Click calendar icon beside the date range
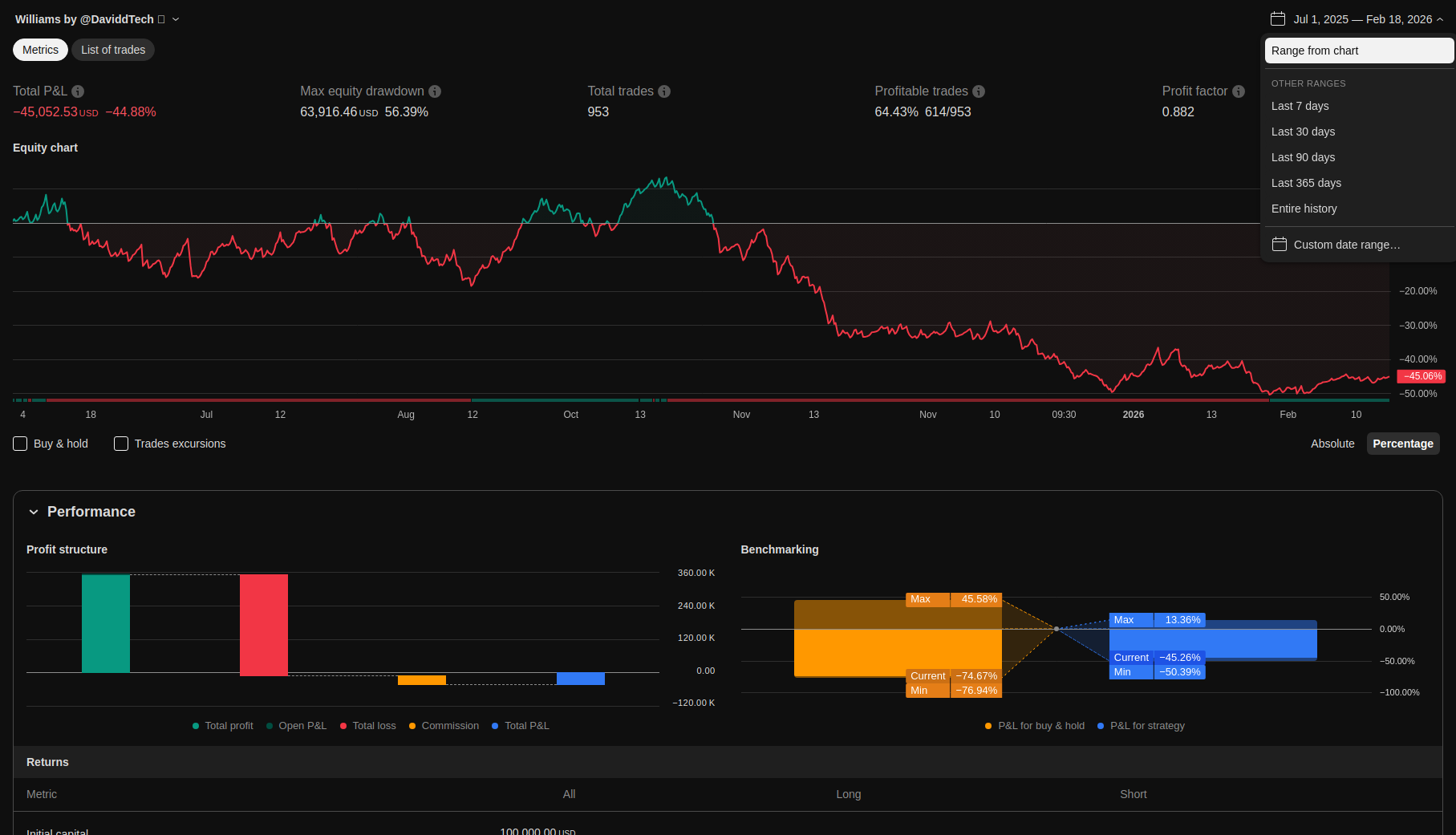Image resolution: width=1456 pixels, height=835 pixels. [1278, 19]
